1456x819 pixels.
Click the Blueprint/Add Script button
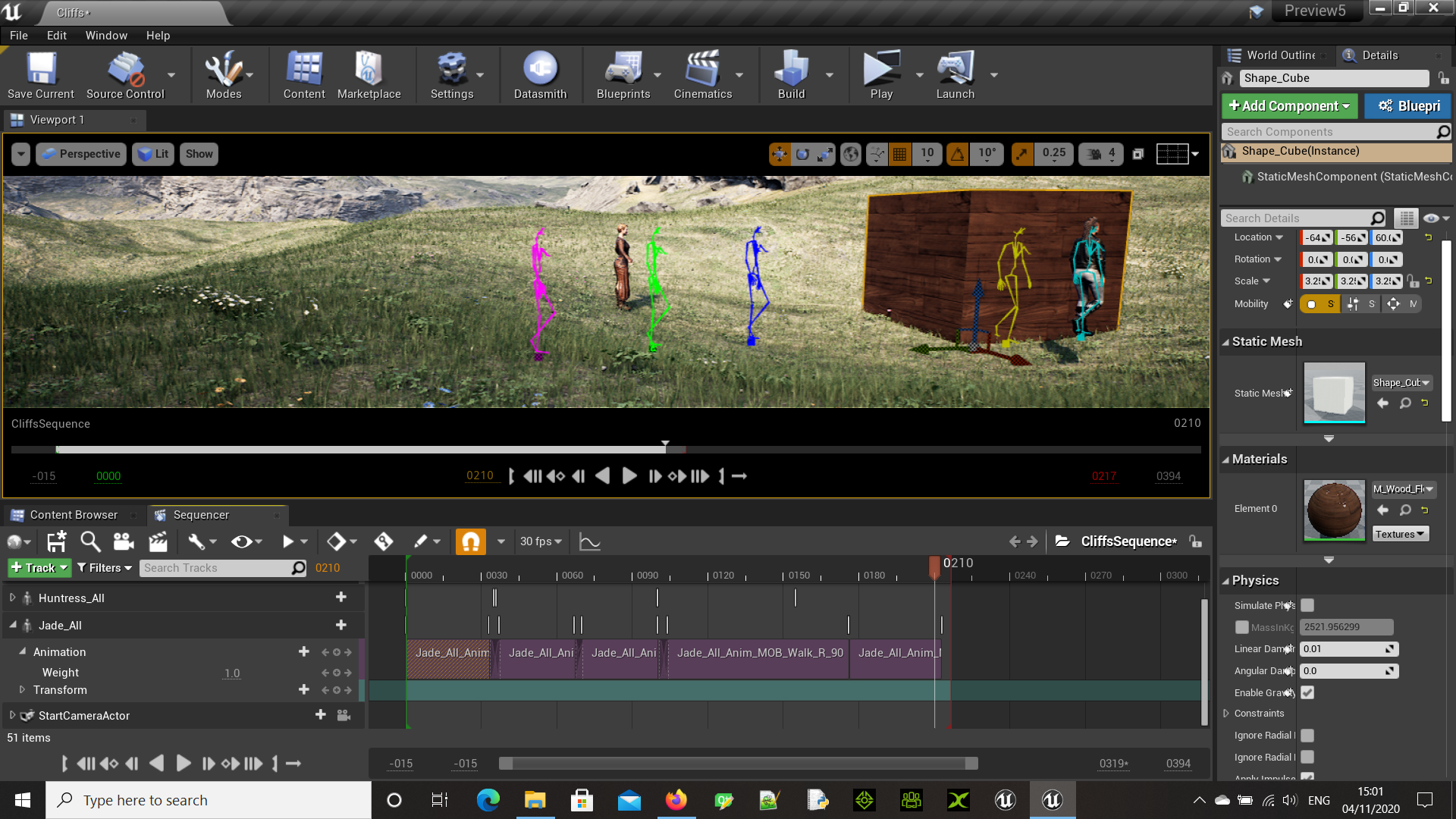point(1408,106)
